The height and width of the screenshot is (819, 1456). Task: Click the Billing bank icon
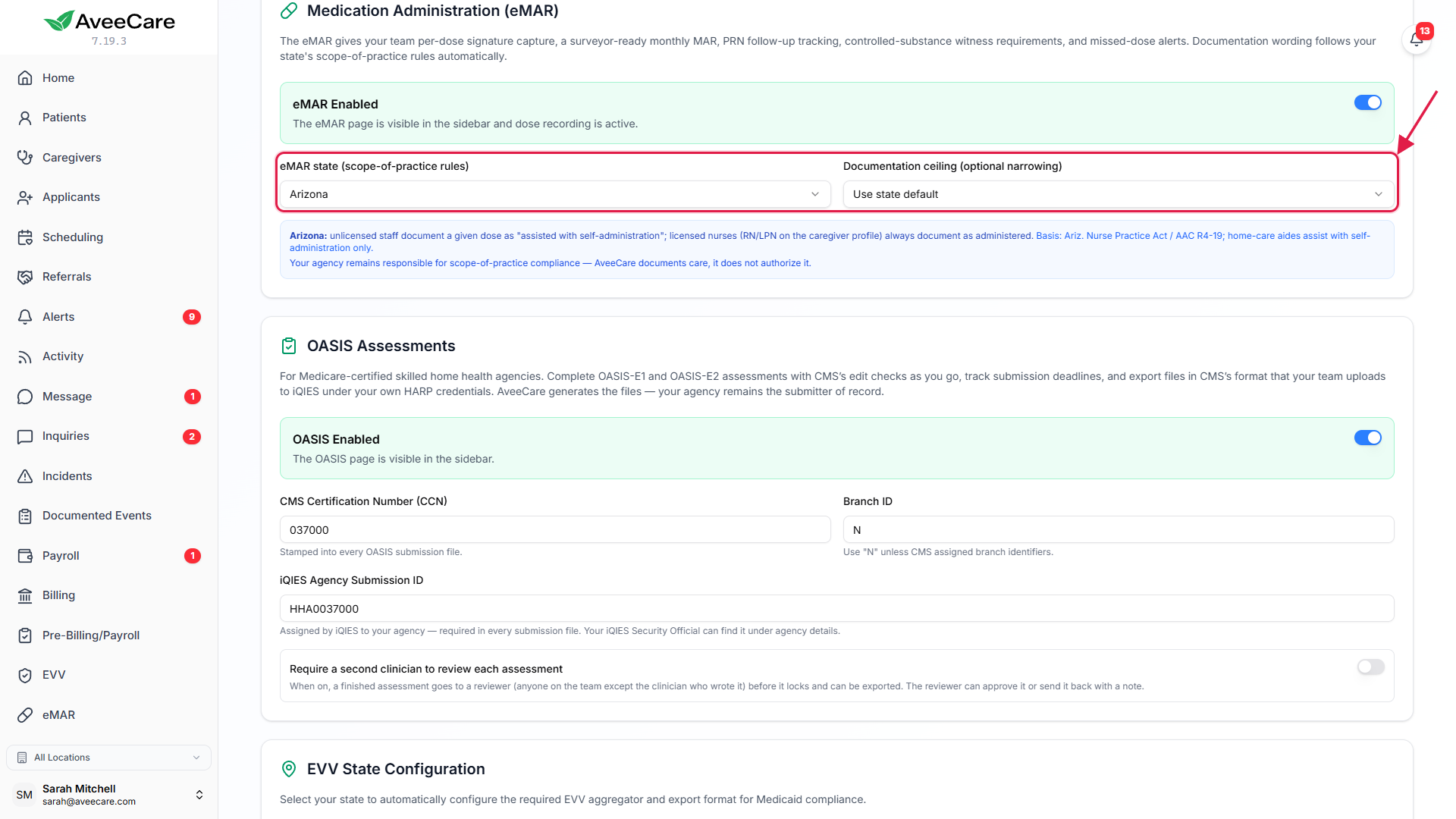click(25, 595)
